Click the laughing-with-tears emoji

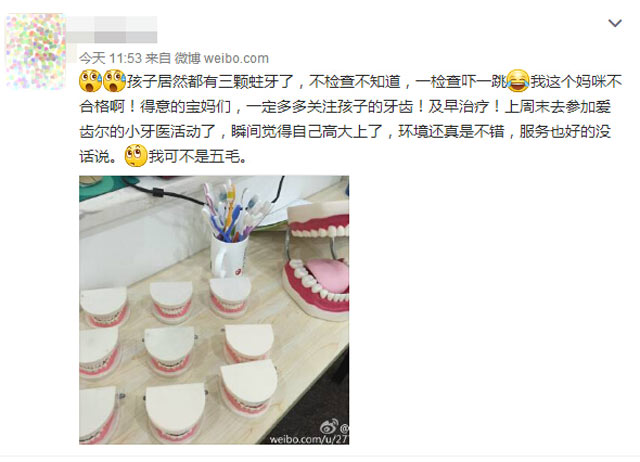coord(518,81)
